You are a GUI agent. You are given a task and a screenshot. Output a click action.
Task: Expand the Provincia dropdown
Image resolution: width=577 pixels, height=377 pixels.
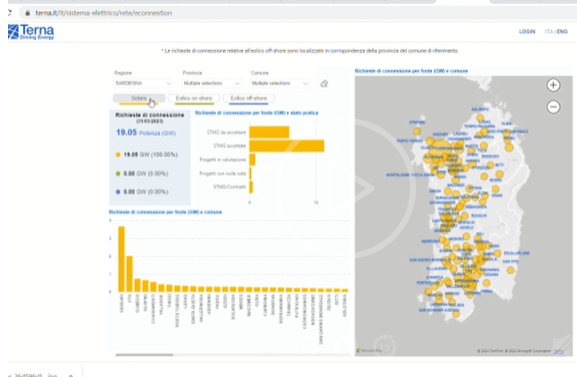pos(212,84)
